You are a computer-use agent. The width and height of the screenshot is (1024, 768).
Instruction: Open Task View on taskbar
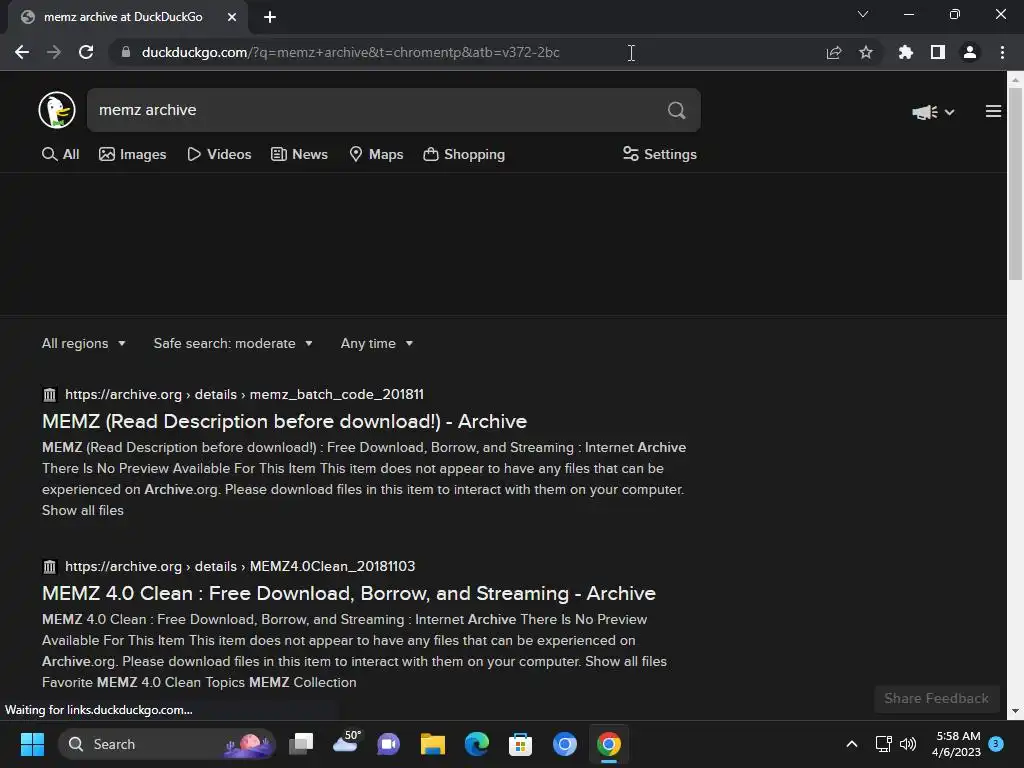pos(301,744)
